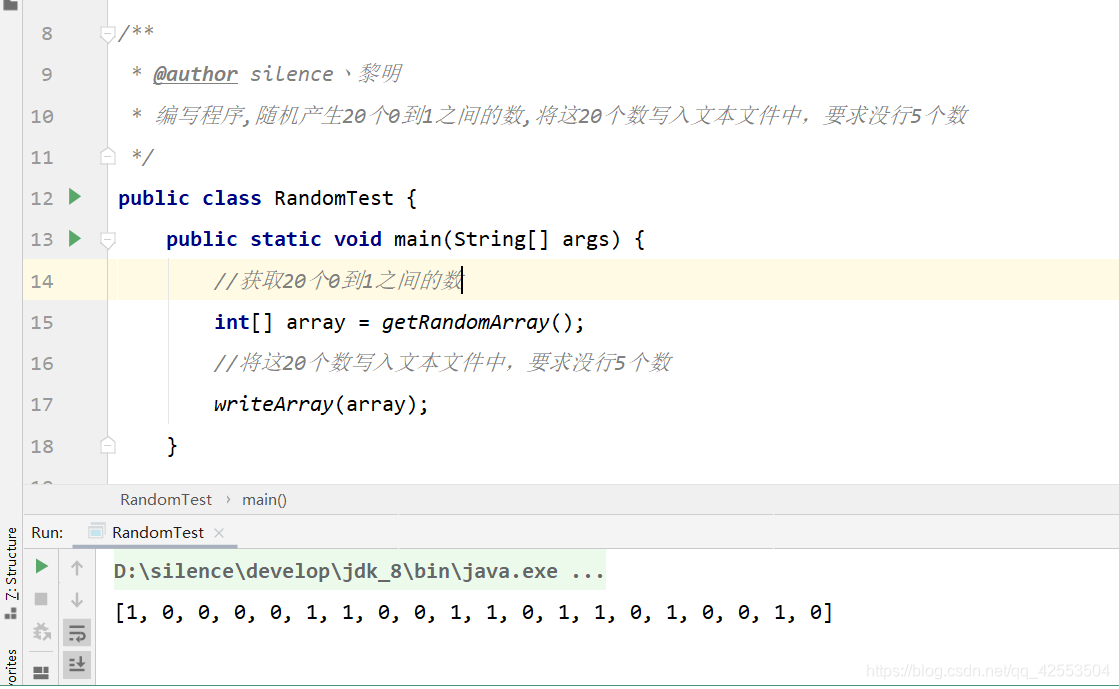Click the attach-debugger icon in Run panel
Image resolution: width=1119 pixels, height=689 pixels.
click(x=41, y=632)
